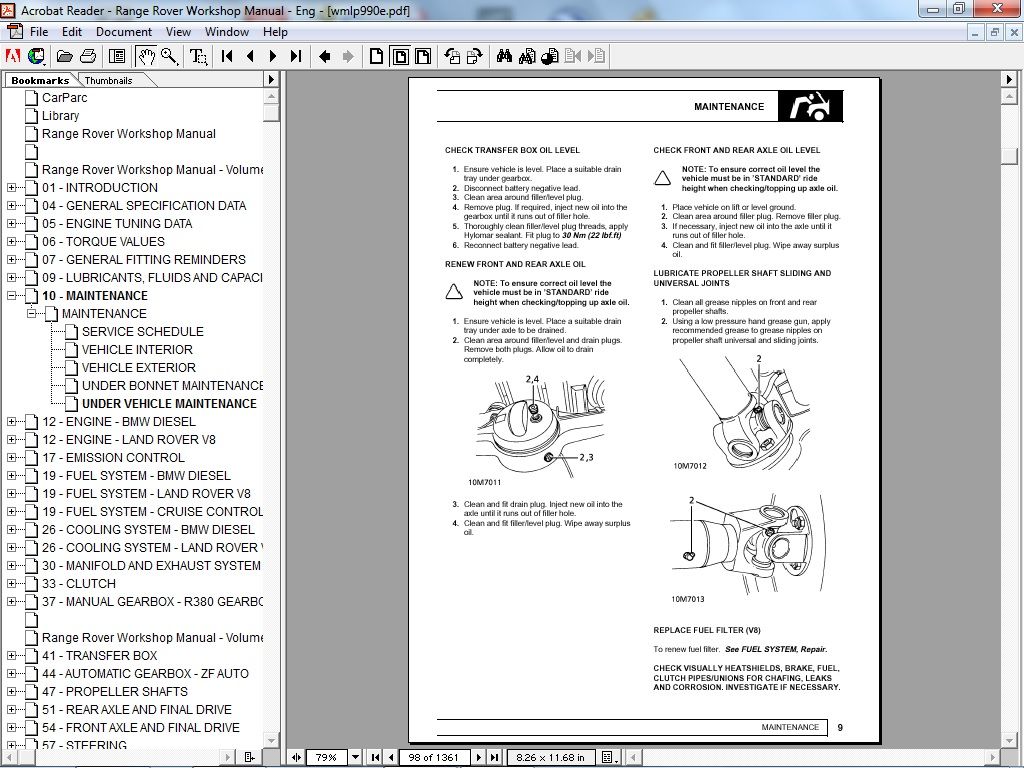Open UNDER BONNET MAINTENANCE bookmark
The width and height of the screenshot is (1024, 768).
coord(172,386)
